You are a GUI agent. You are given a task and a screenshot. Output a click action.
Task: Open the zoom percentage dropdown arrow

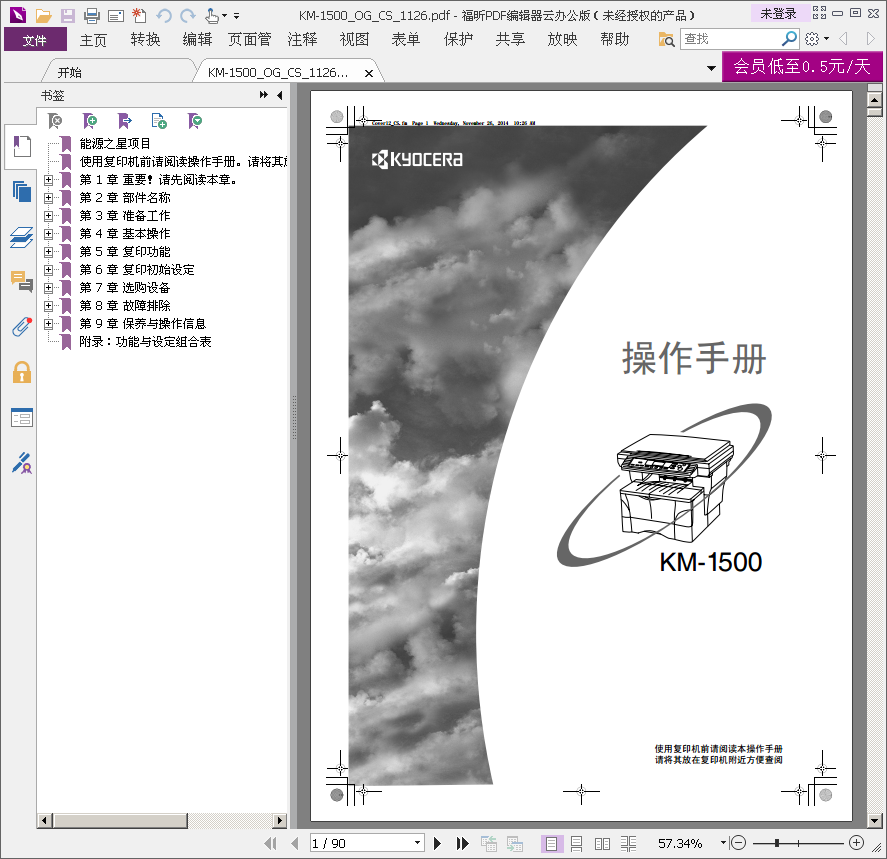[x=723, y=843]
